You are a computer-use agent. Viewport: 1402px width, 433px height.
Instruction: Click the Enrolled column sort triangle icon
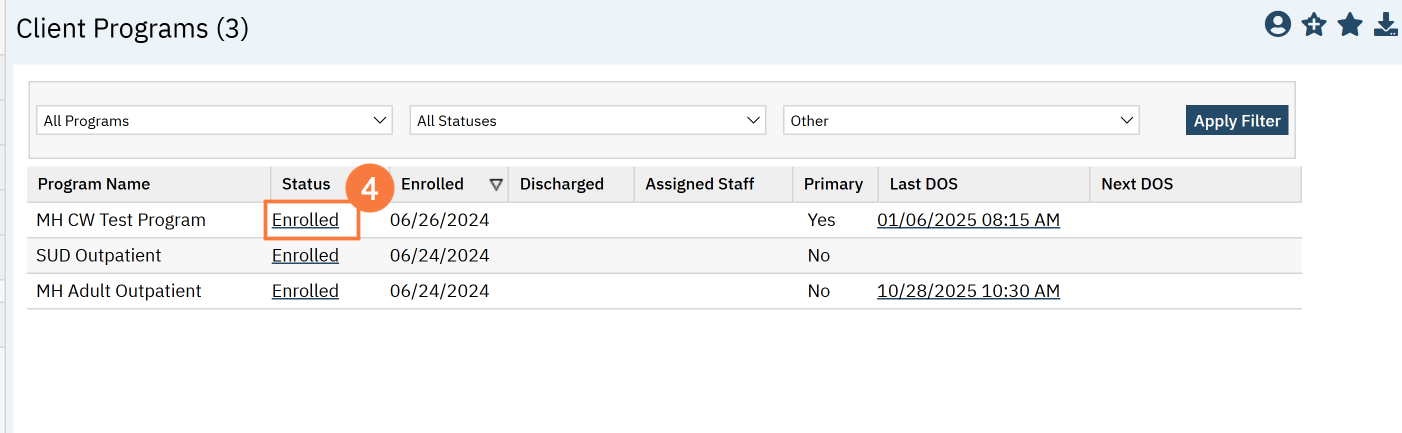[496, 184]
